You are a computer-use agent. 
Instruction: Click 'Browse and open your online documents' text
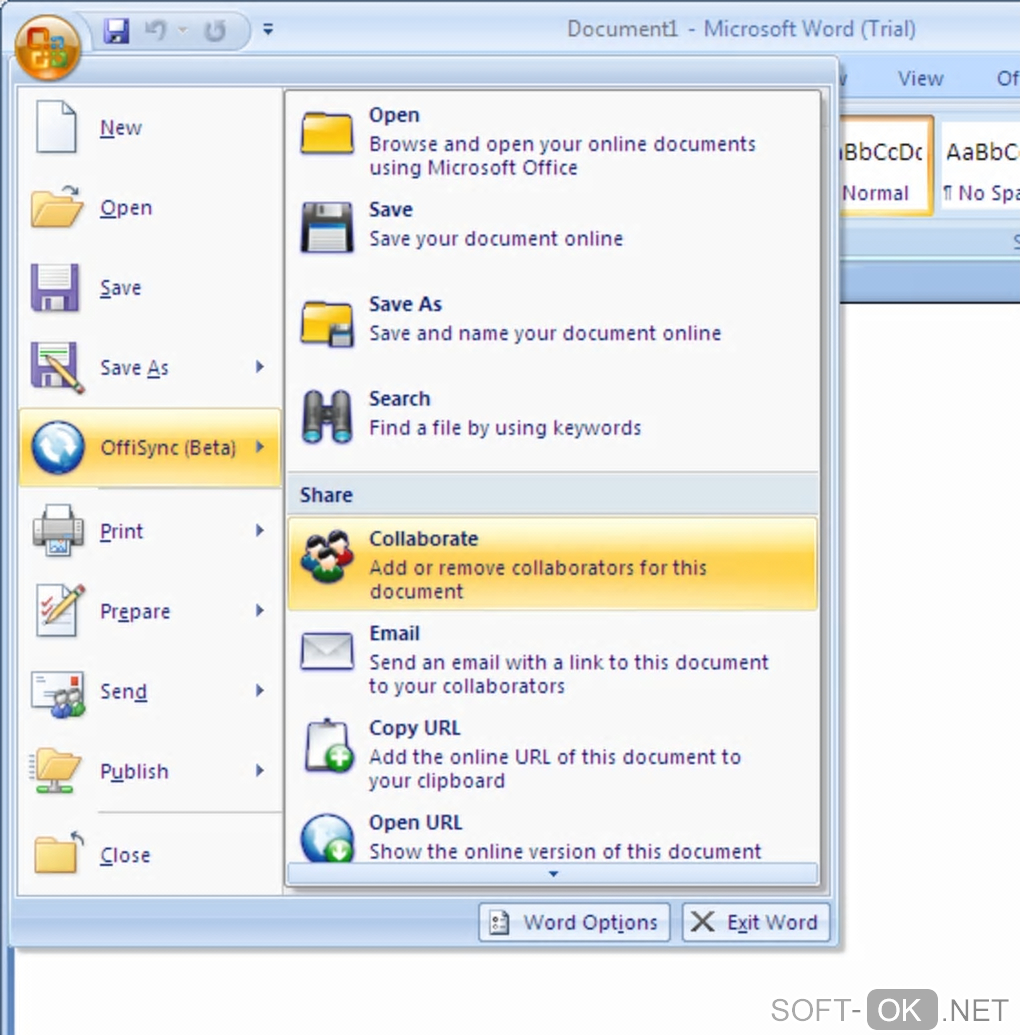pyautogui.click(x=562, y=156)
